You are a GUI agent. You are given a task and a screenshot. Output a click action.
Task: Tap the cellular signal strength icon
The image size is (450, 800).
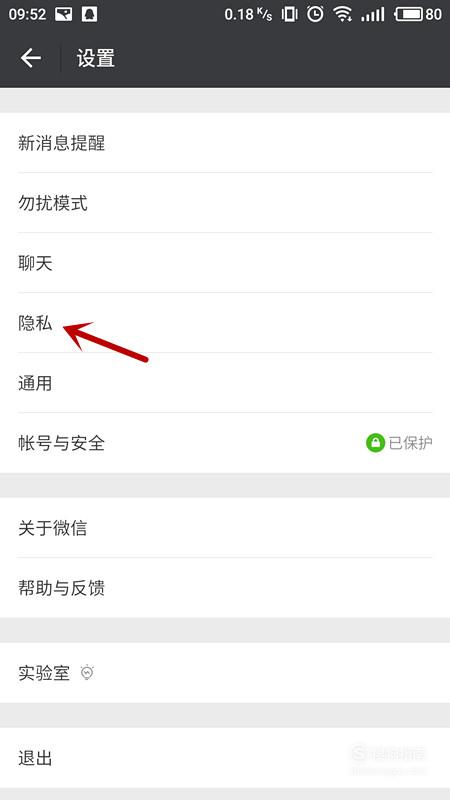point(372,14)
